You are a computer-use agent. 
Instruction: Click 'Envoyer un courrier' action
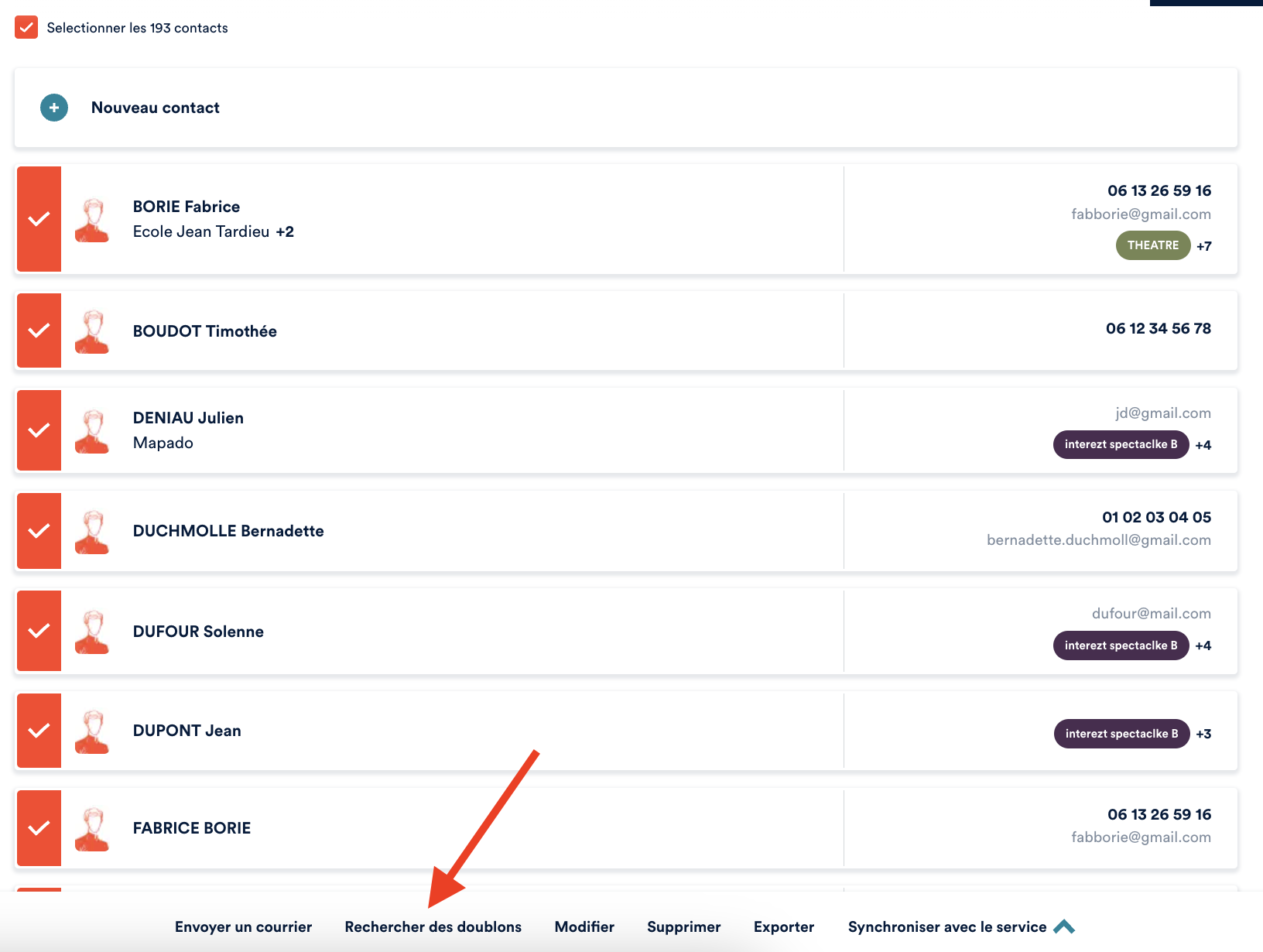pyautogui.click(x=243, y=926)
